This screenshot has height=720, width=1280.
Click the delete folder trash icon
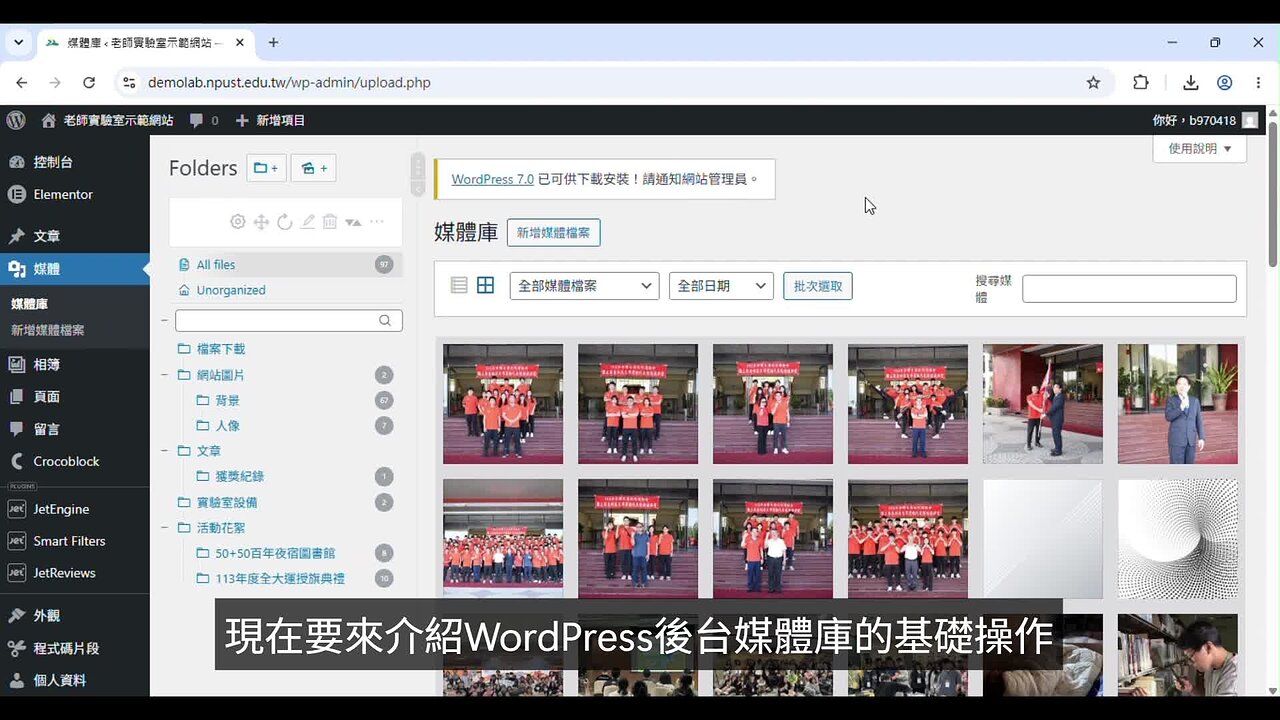pyautogui.click(x=329, y=222)
